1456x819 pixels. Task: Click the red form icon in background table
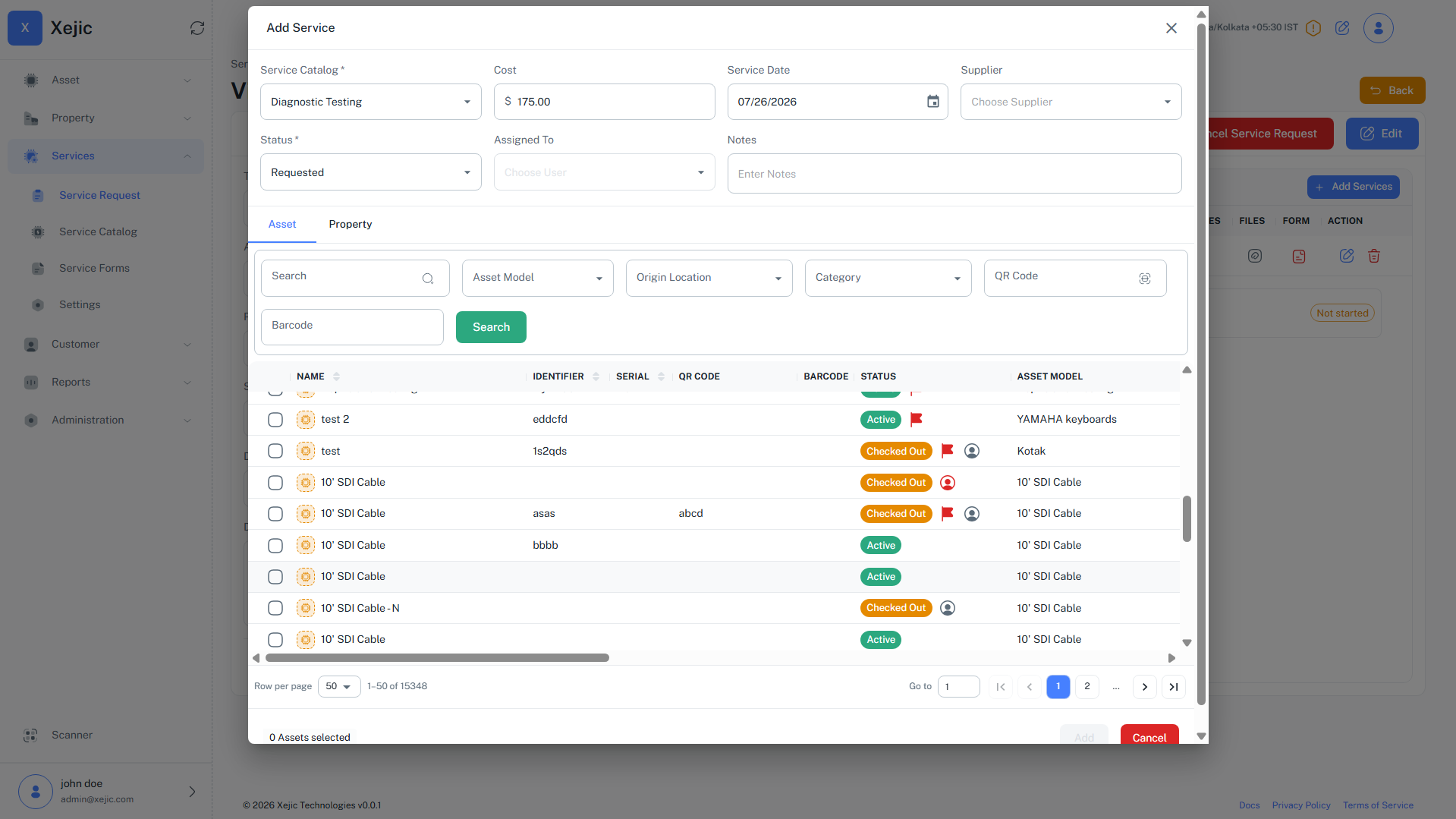tap(1299, 257)
